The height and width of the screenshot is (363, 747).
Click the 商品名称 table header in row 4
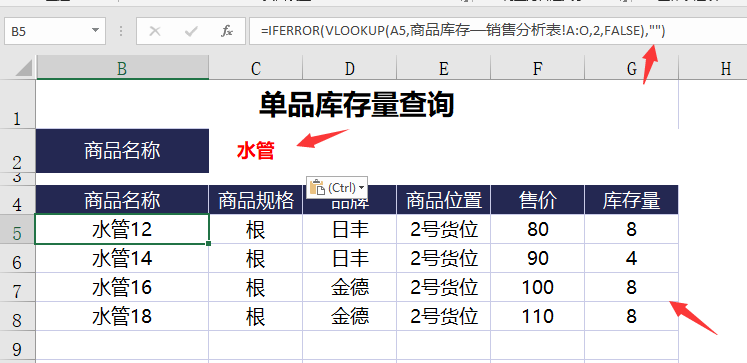(122, 200)
